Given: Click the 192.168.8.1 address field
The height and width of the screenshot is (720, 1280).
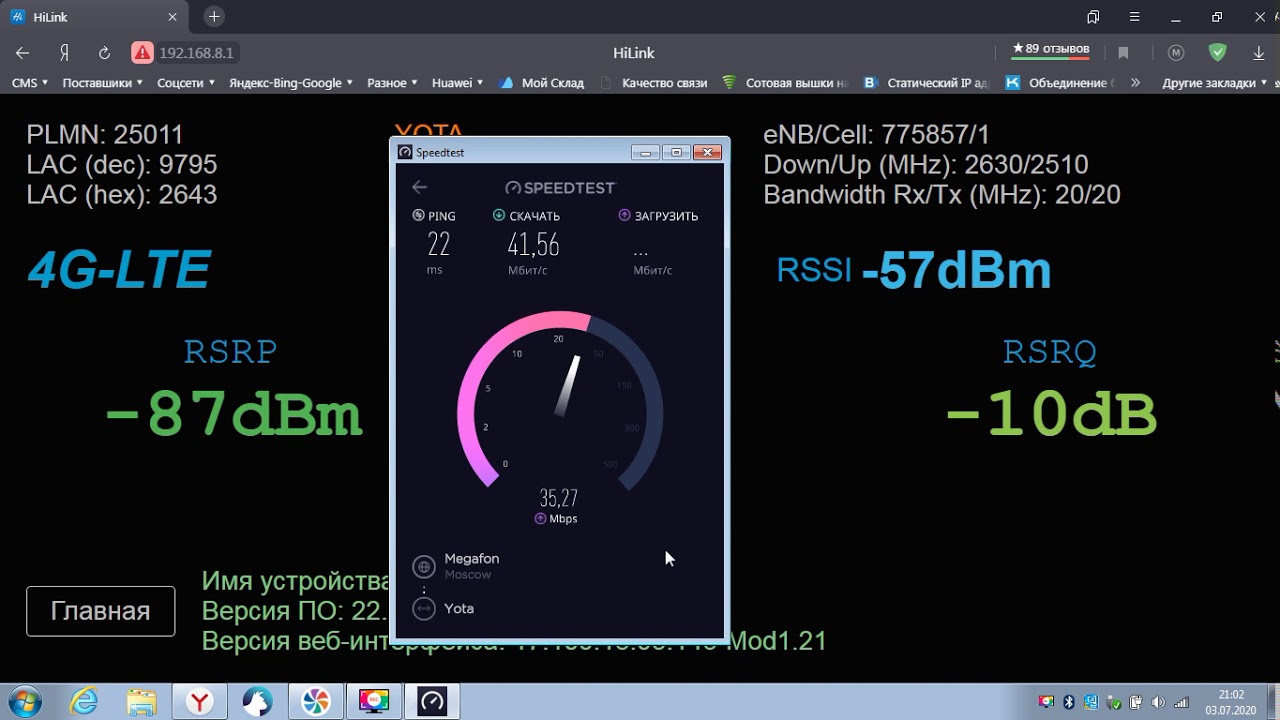Looking at the screenshot, I should tap(197, 53).
